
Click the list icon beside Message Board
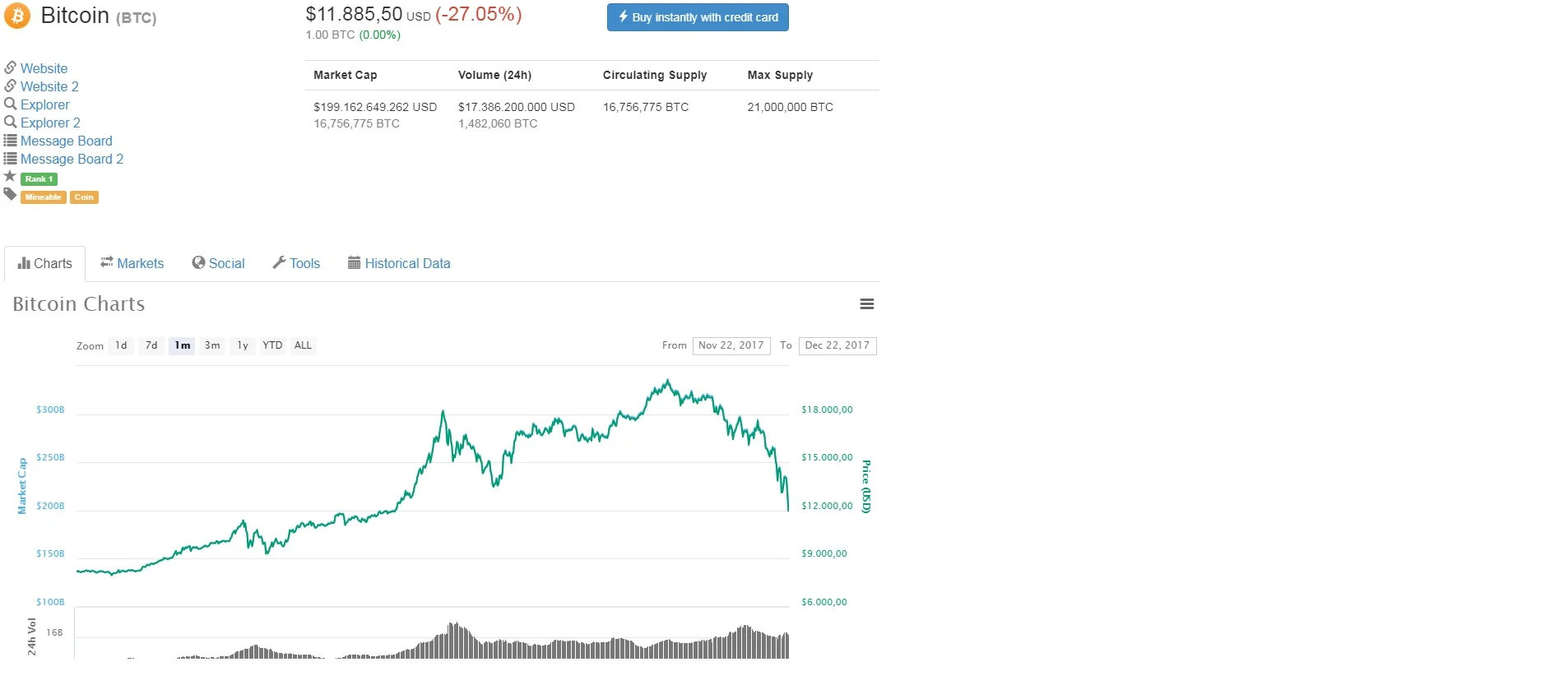pos(10,141)
